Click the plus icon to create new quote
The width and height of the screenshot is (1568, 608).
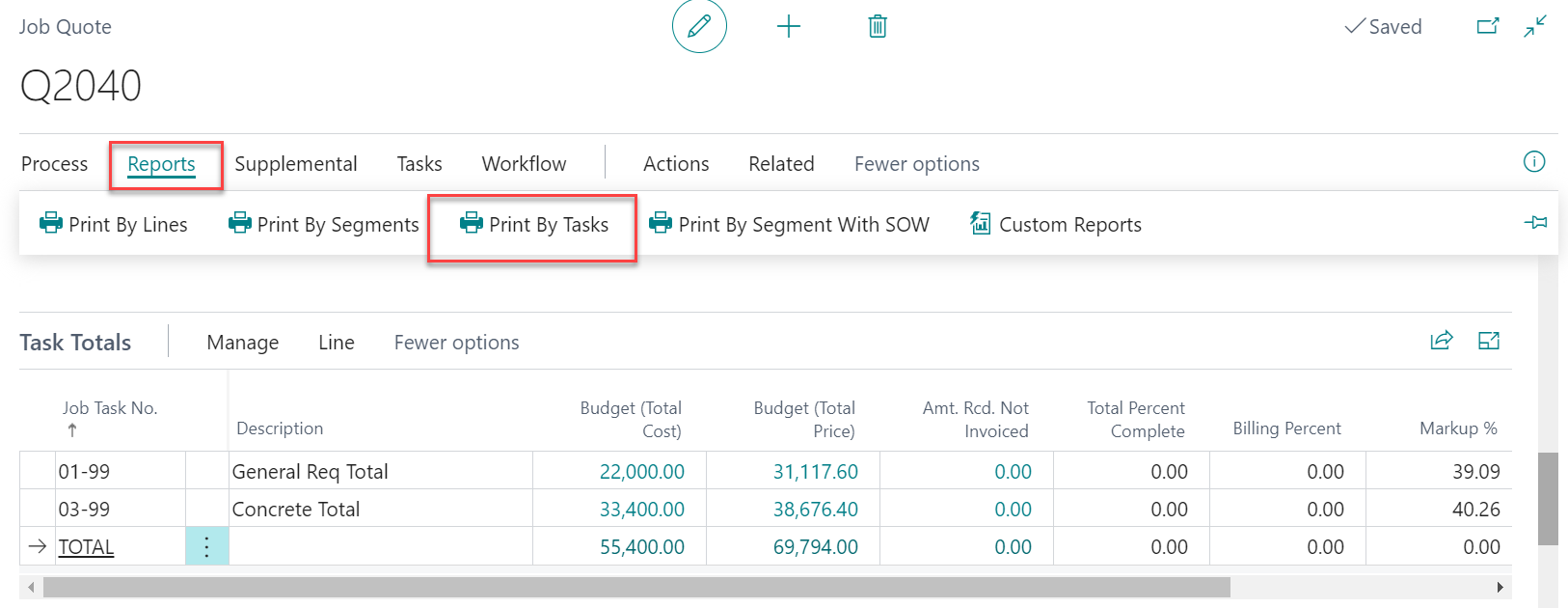pos(789,26)
